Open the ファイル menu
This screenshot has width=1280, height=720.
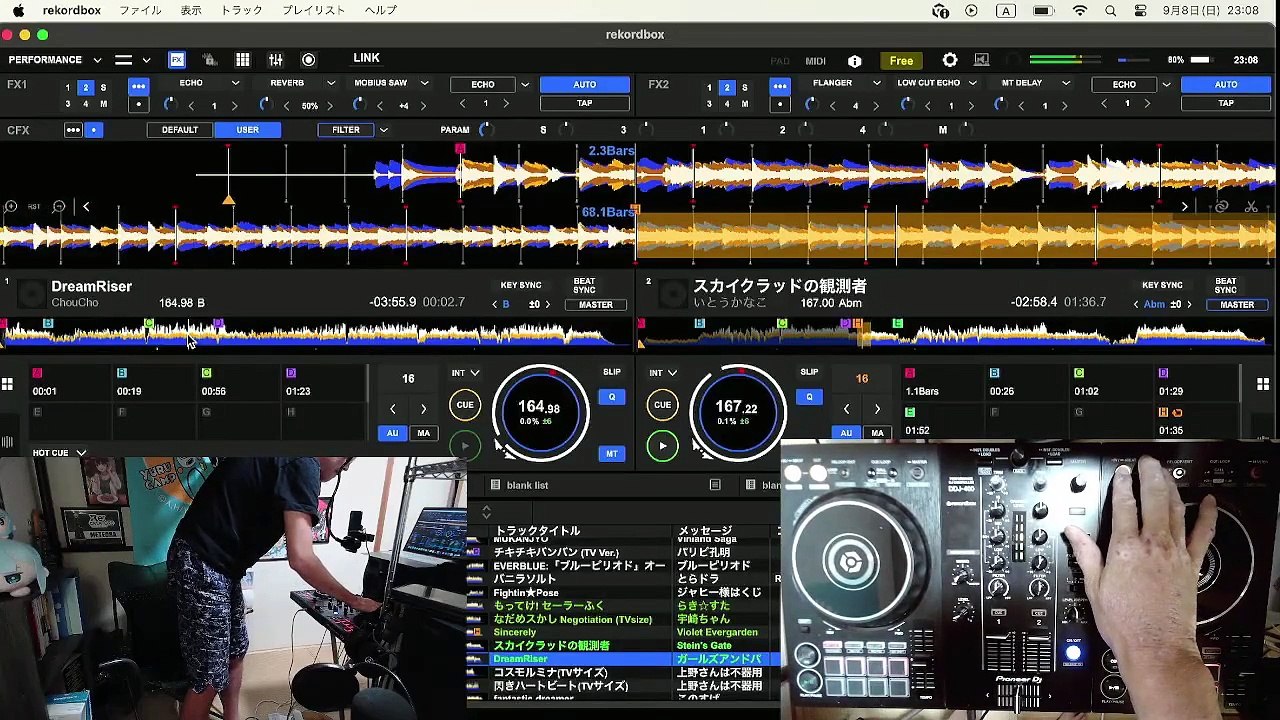(x=140, y=11)
